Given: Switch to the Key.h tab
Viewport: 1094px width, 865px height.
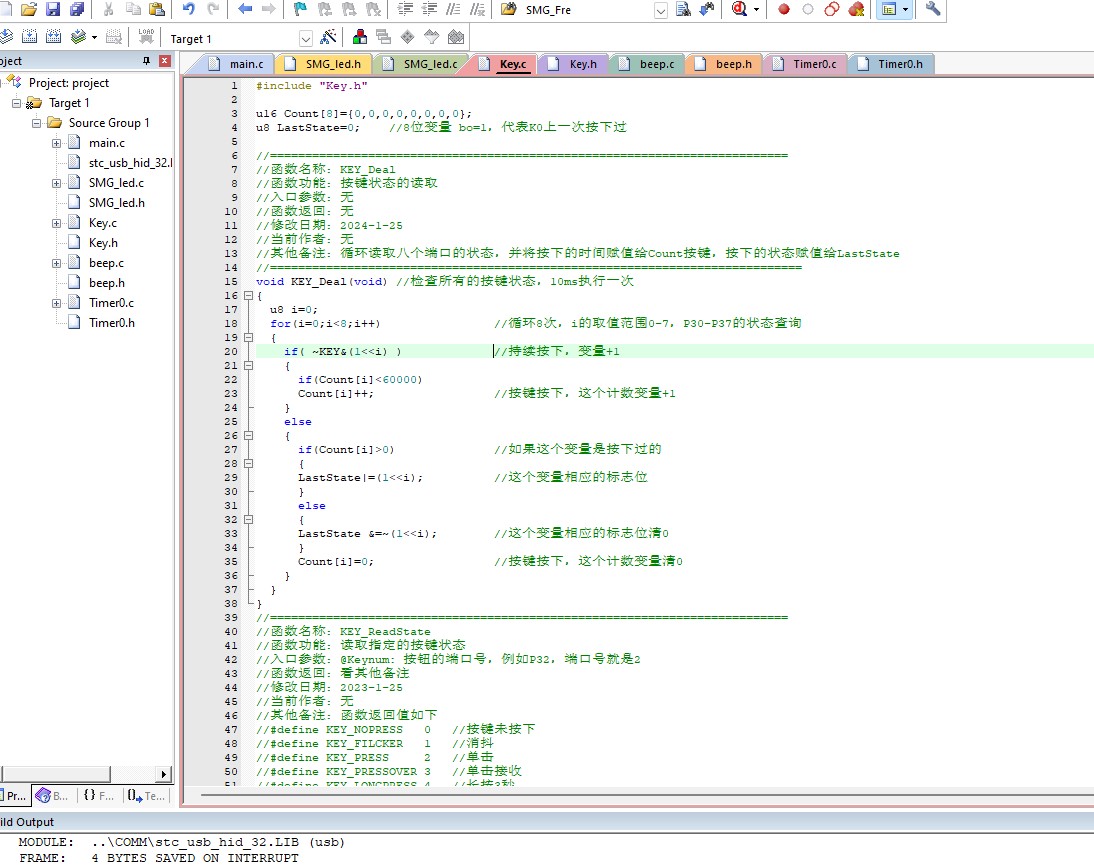Looking at the screenshot, I should pyautogui.click(x=574, y=64).
